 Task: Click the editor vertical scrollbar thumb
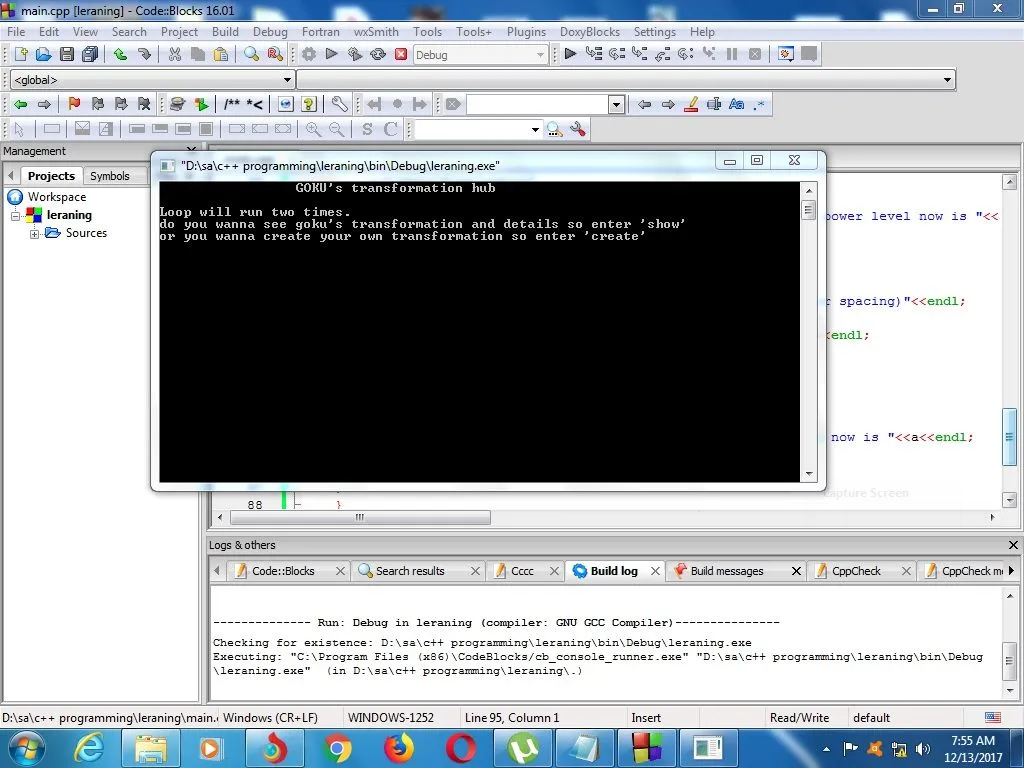coord(1009,437)
